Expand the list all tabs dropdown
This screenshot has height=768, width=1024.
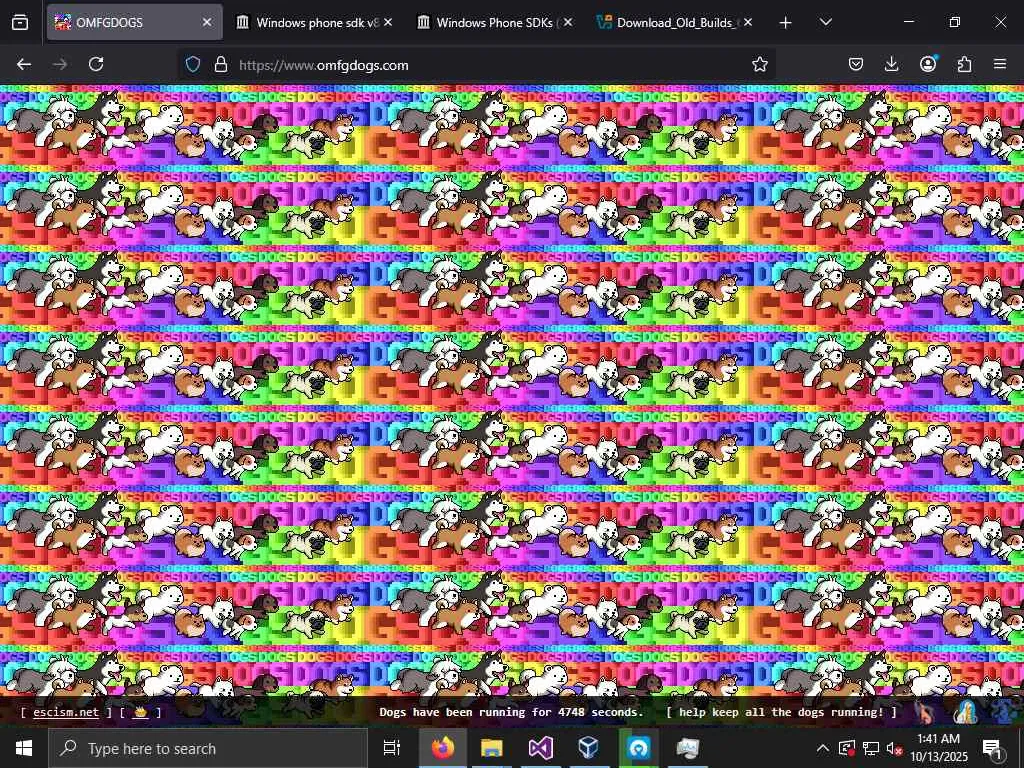(825, 22)
